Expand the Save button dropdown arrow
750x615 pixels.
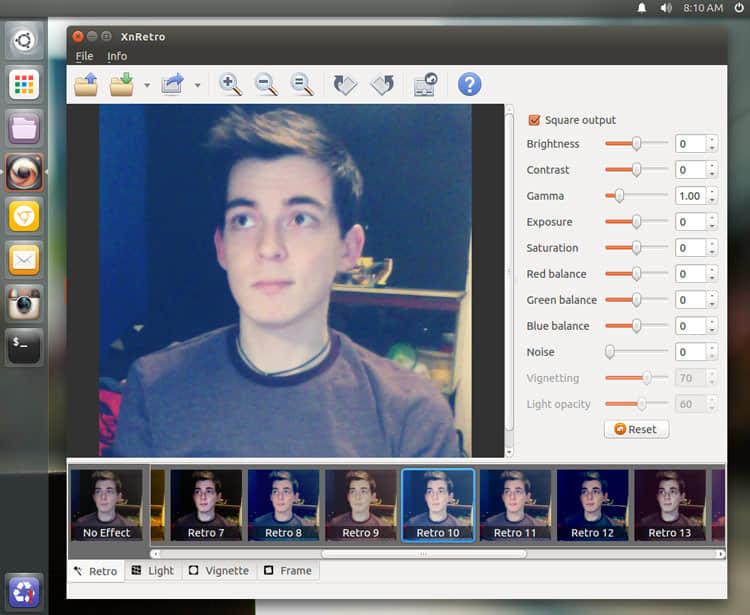[147, 86]
